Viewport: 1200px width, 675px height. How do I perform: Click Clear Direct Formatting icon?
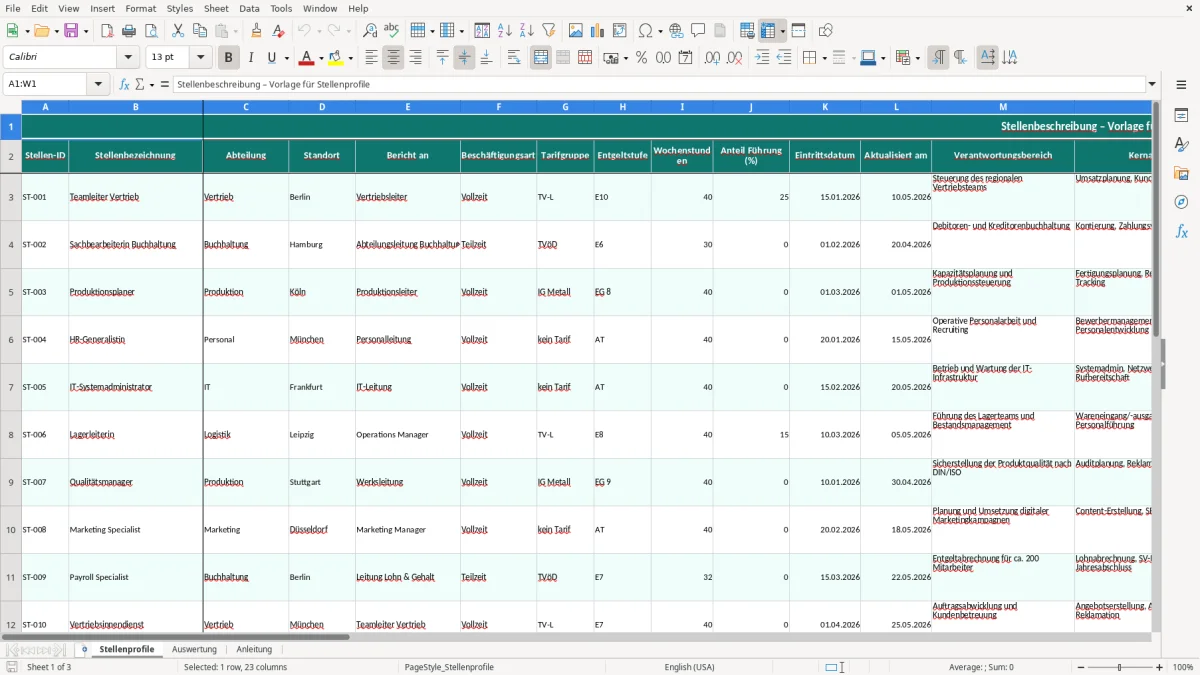(x=278, y=31)
